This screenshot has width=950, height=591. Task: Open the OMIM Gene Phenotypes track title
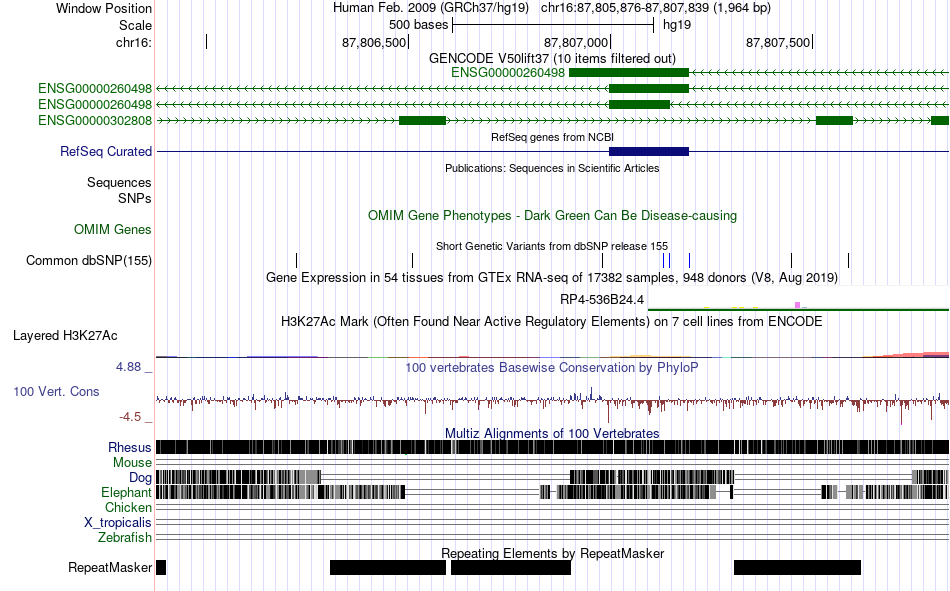552,216
